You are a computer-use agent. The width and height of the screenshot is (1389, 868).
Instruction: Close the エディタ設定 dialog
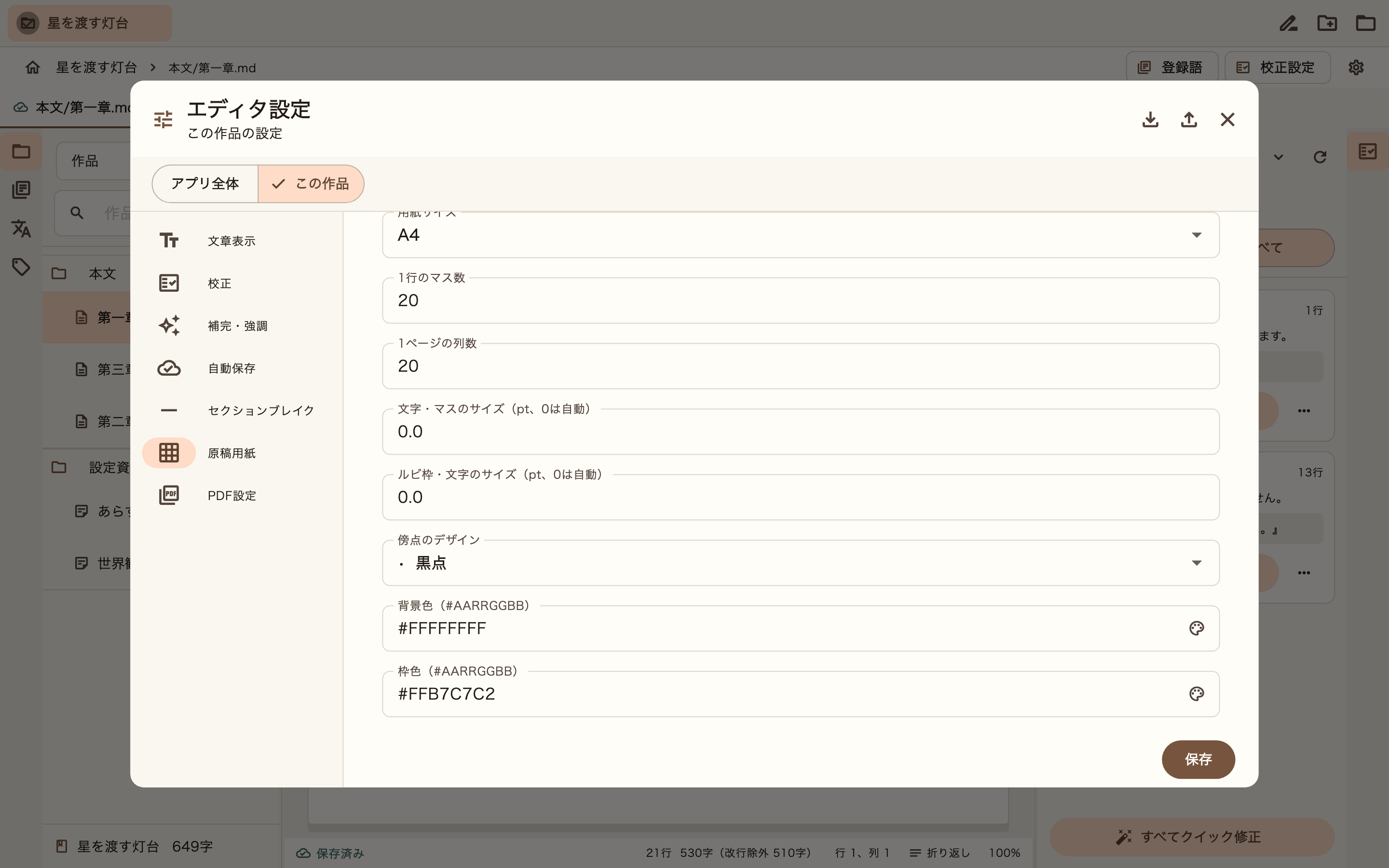(1227, 120)
